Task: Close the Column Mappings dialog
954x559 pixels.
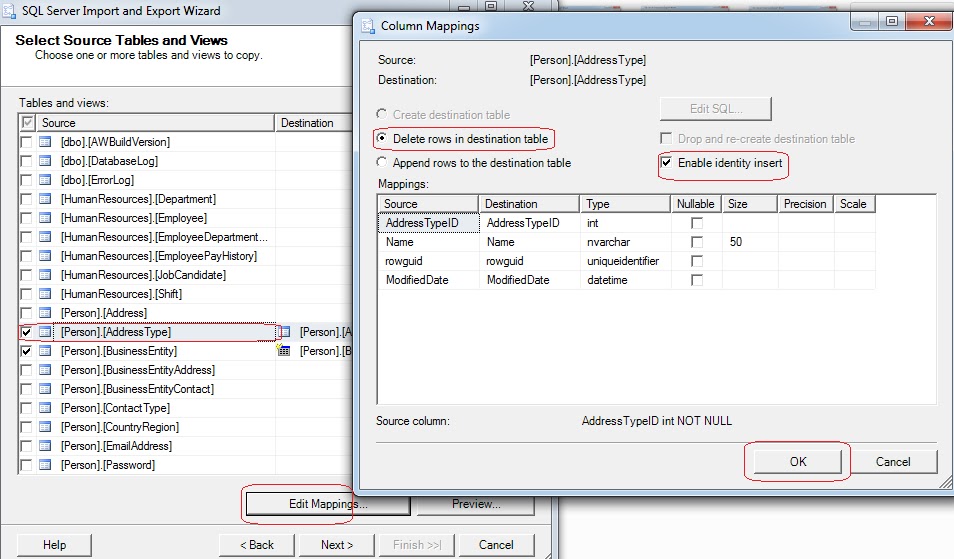Action: click(929, 21)
